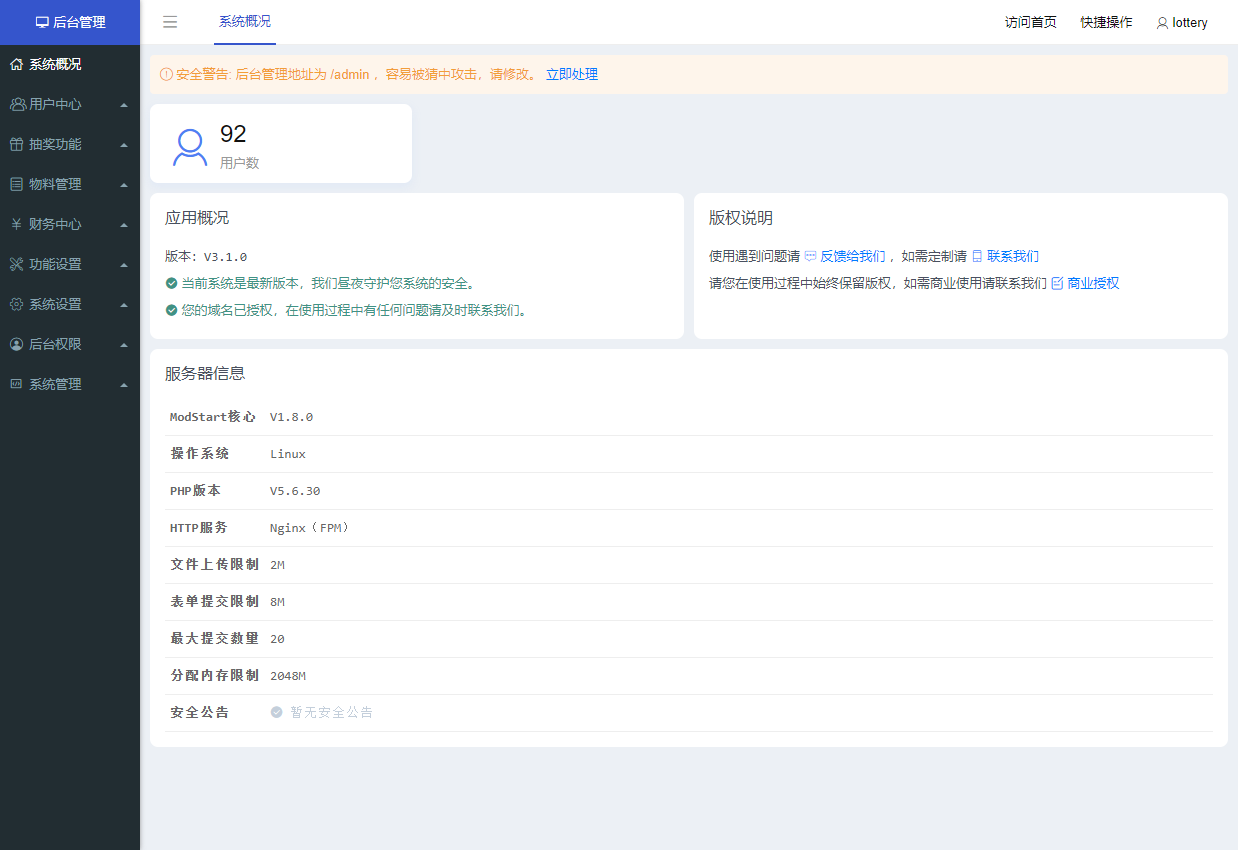The height and width of the screenshot is (850, 1238).
Task: Open the 系统设置 sidebar menu
Action: [70, 304]
